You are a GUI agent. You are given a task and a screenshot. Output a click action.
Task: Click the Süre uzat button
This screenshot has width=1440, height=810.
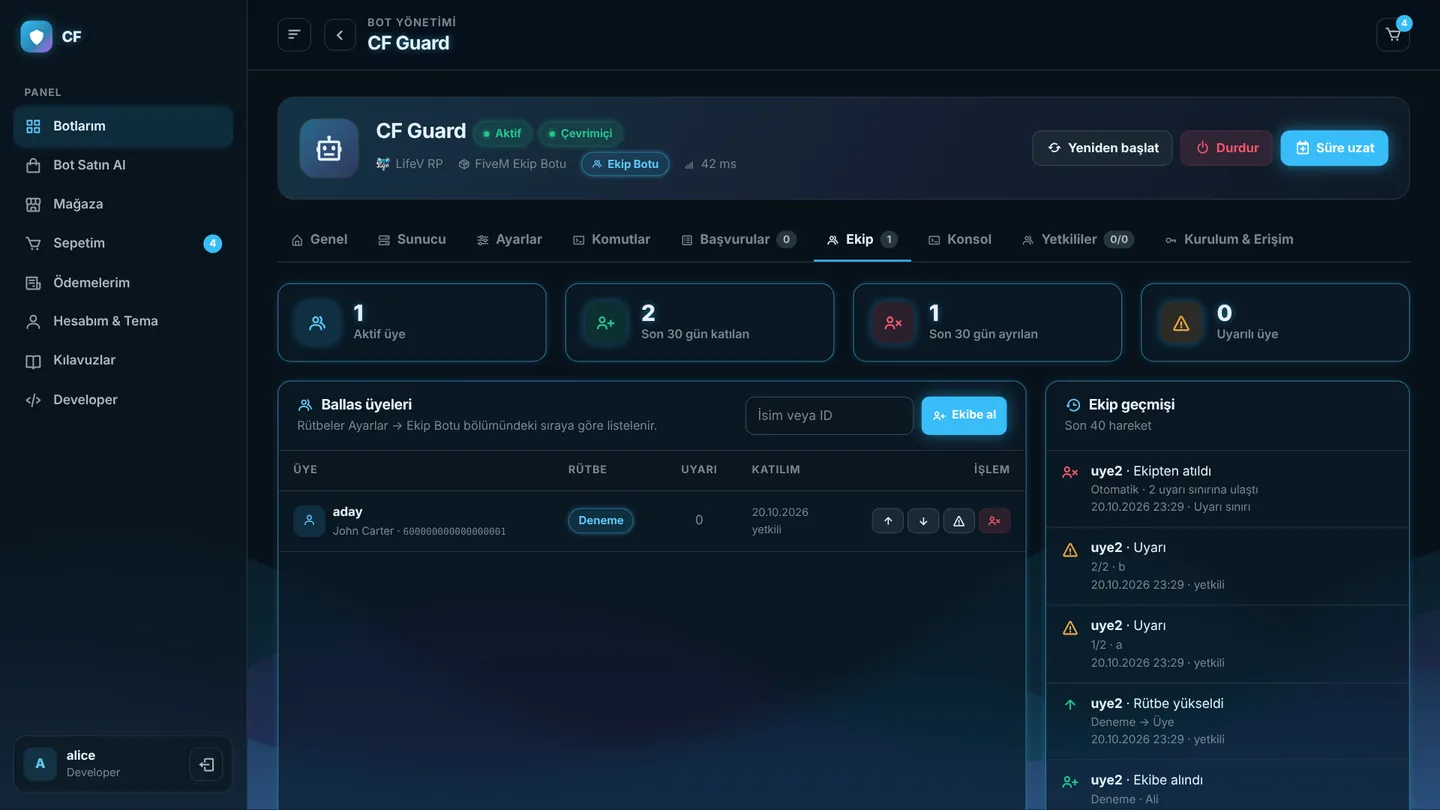[1334, 148]
